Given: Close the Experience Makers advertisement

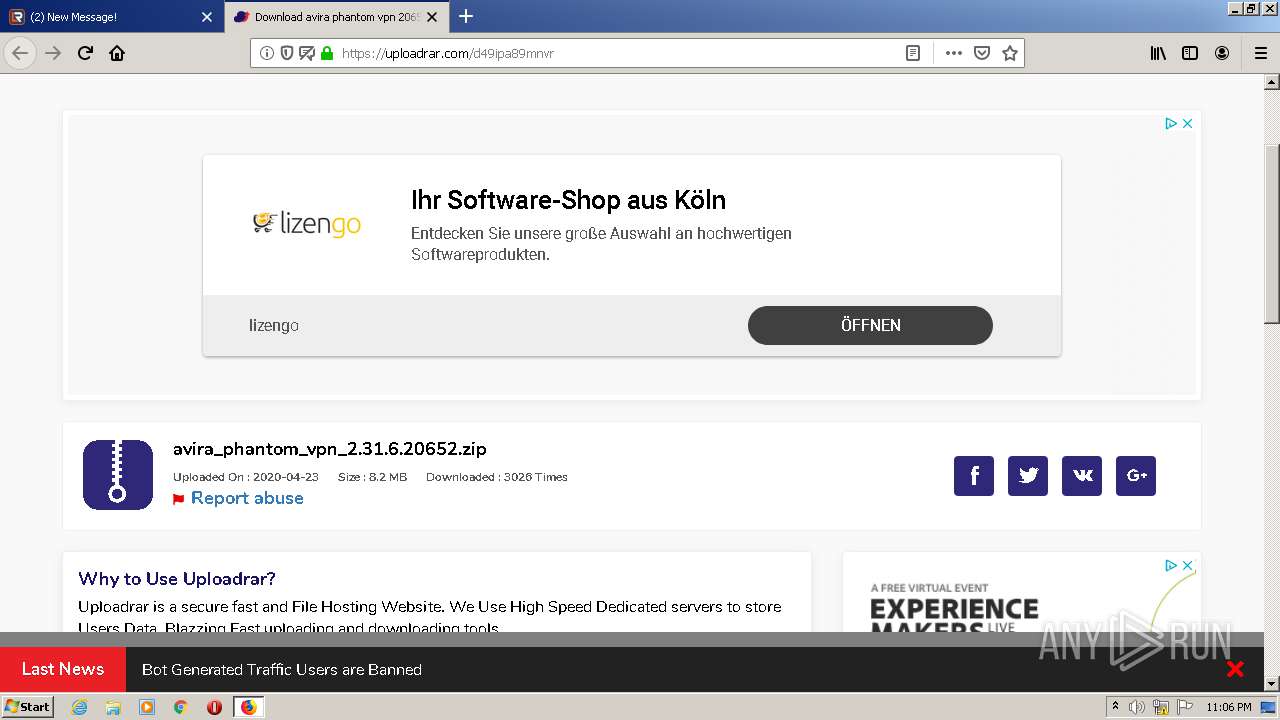Looking at the screenshot, I should 1188,565.
